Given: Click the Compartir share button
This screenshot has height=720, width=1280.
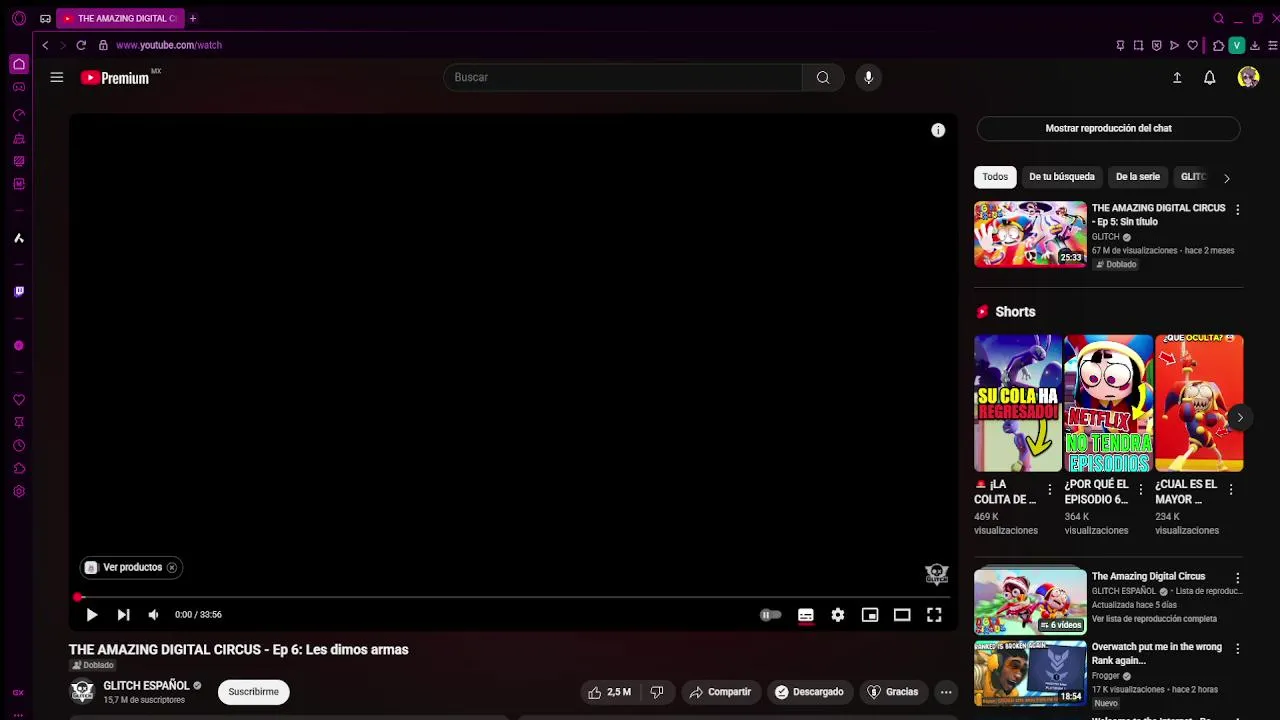Looking at the screenshot, I should (x=720, y=692).
